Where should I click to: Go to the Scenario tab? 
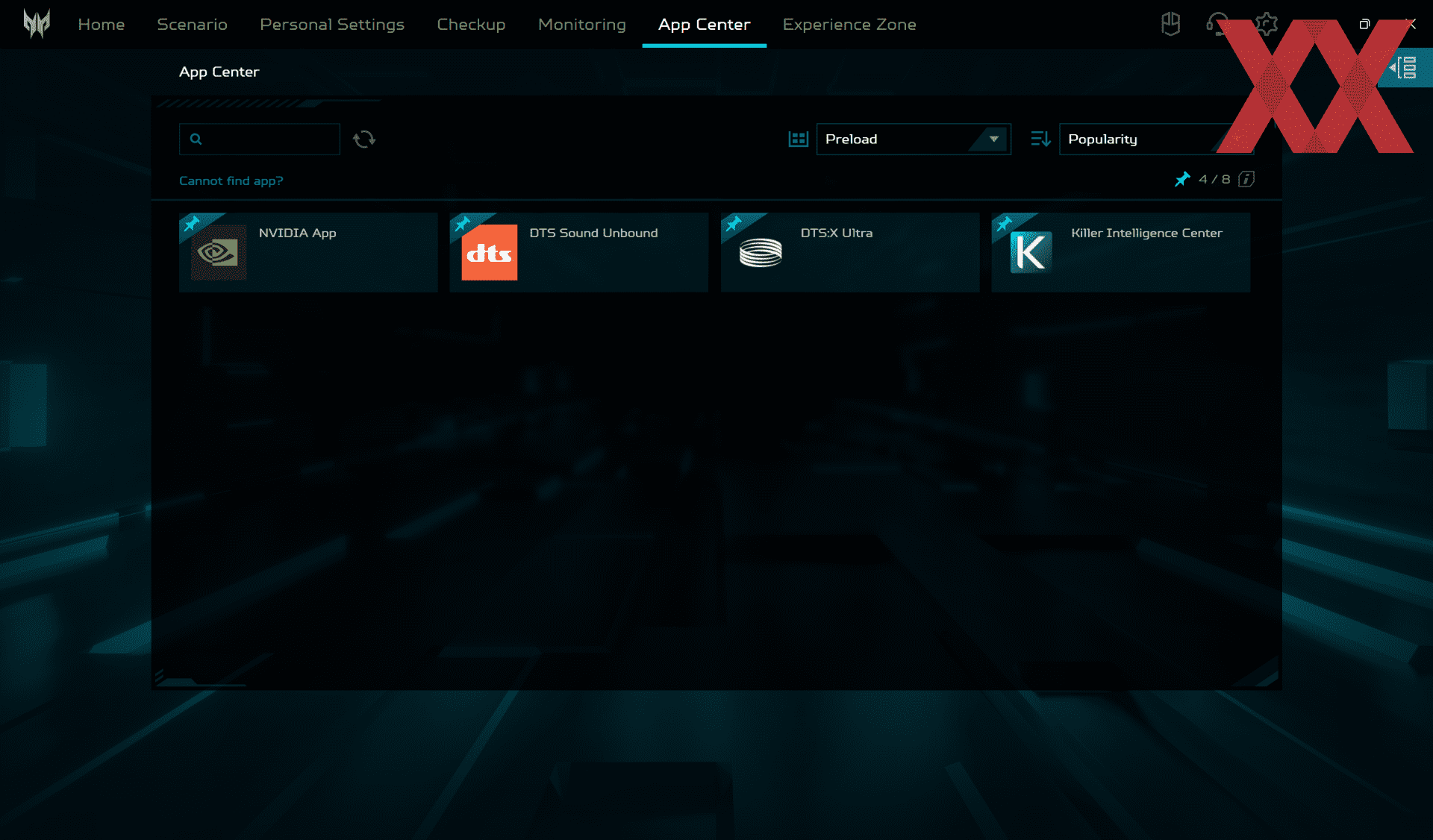coord(192,25)
